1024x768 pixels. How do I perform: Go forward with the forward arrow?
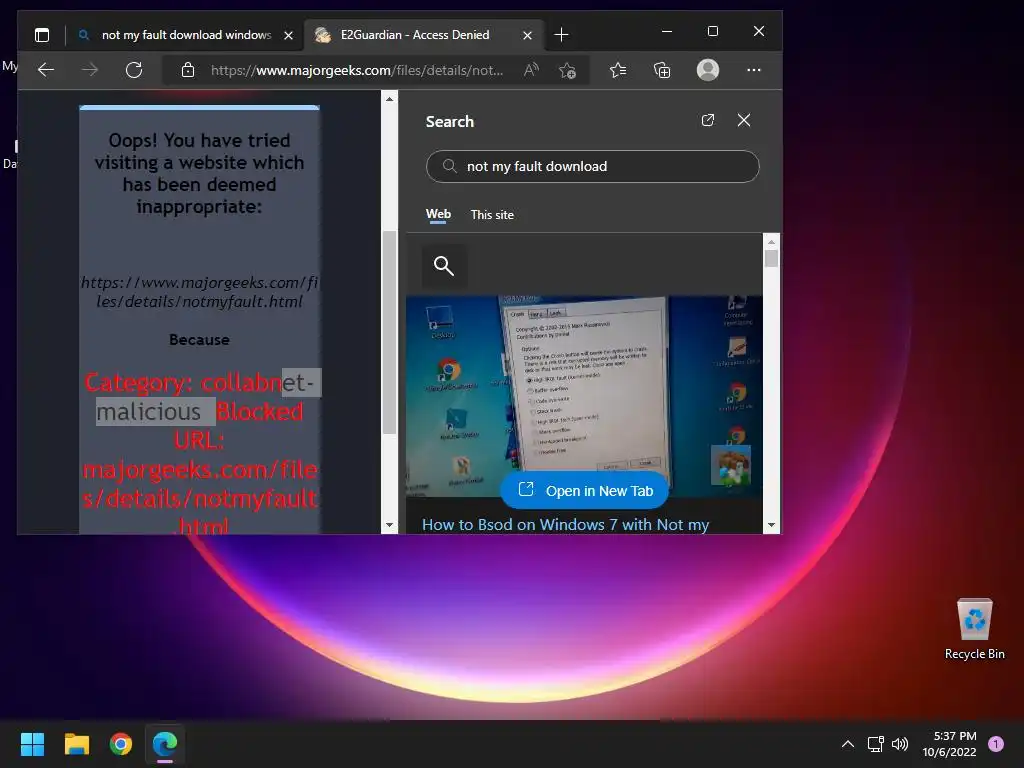[x=90, y=70]
